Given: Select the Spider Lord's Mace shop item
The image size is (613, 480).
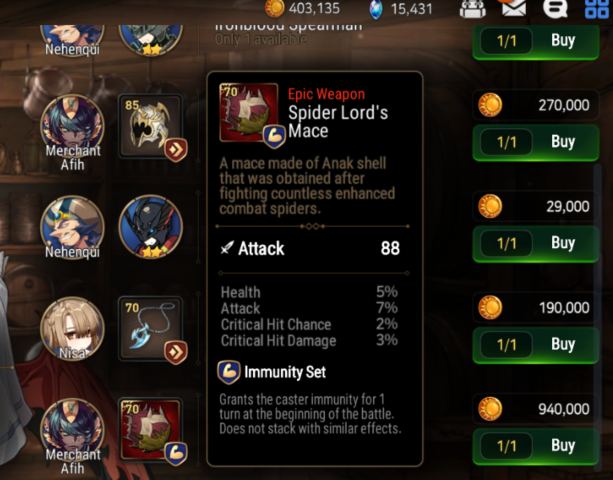Looking at the screenshot, I should coord(151,430).
